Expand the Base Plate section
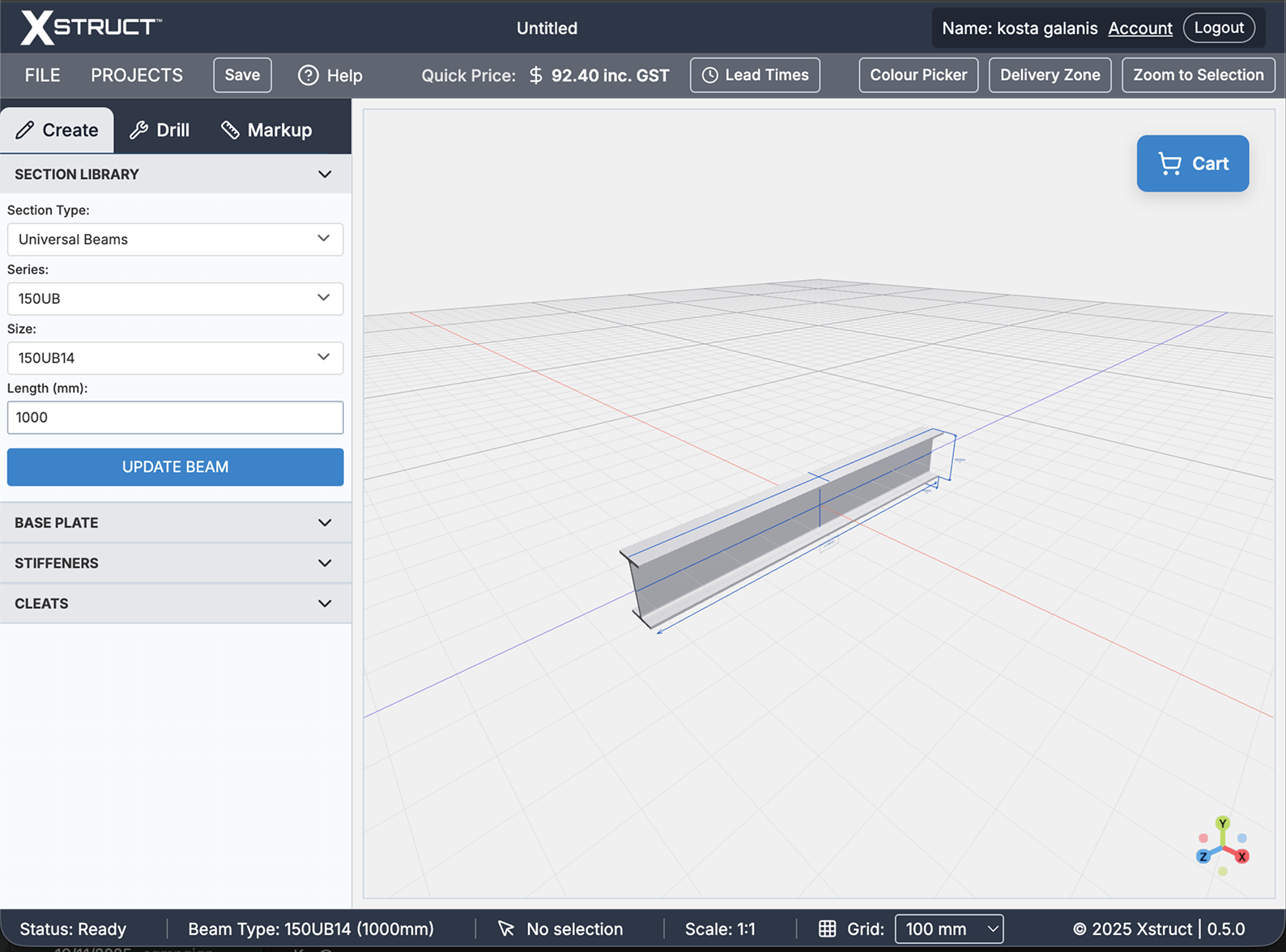1286x952 pixels. (175, 523)
